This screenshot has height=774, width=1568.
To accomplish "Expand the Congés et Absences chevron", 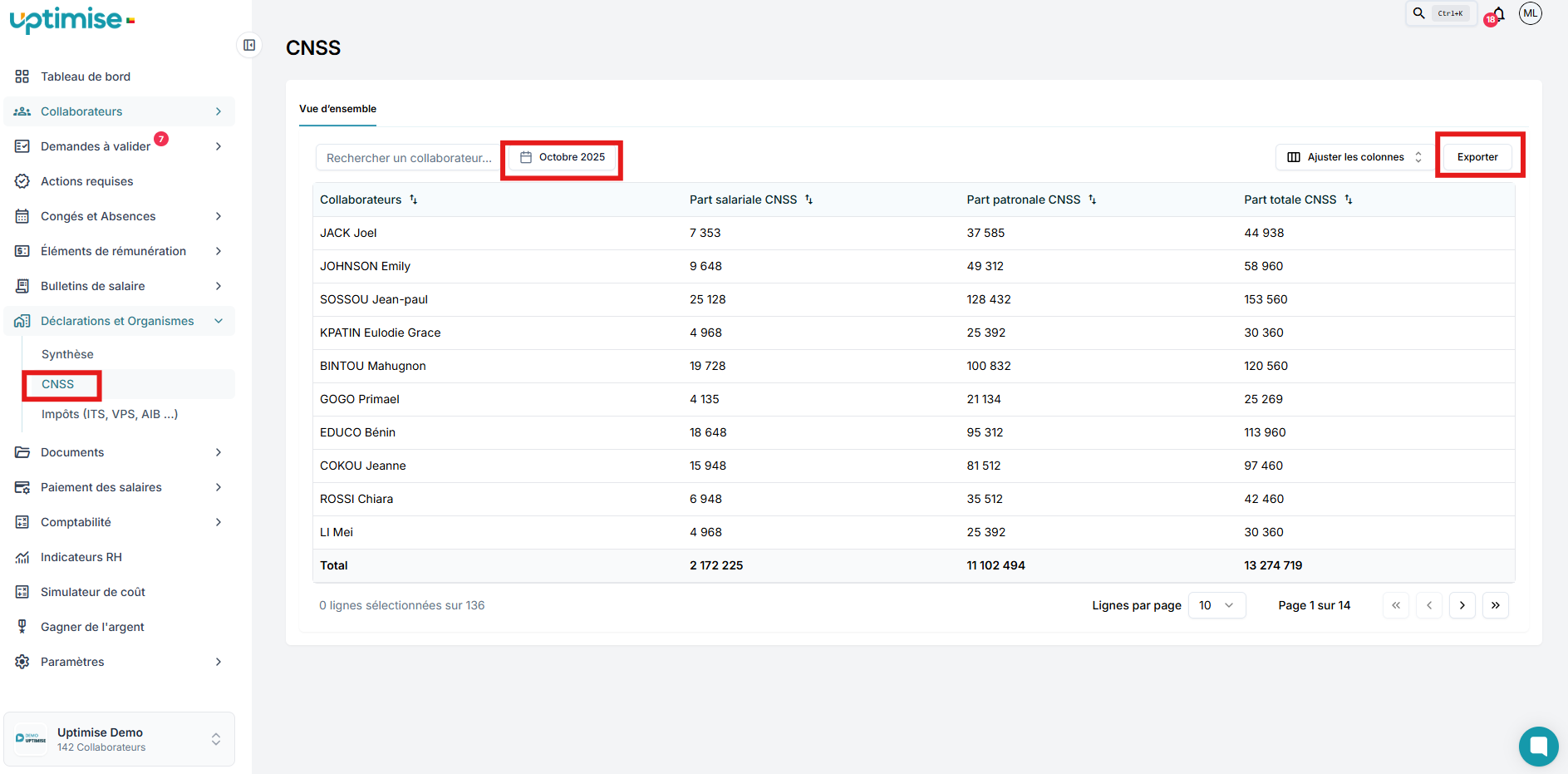I will coord(219,216).
